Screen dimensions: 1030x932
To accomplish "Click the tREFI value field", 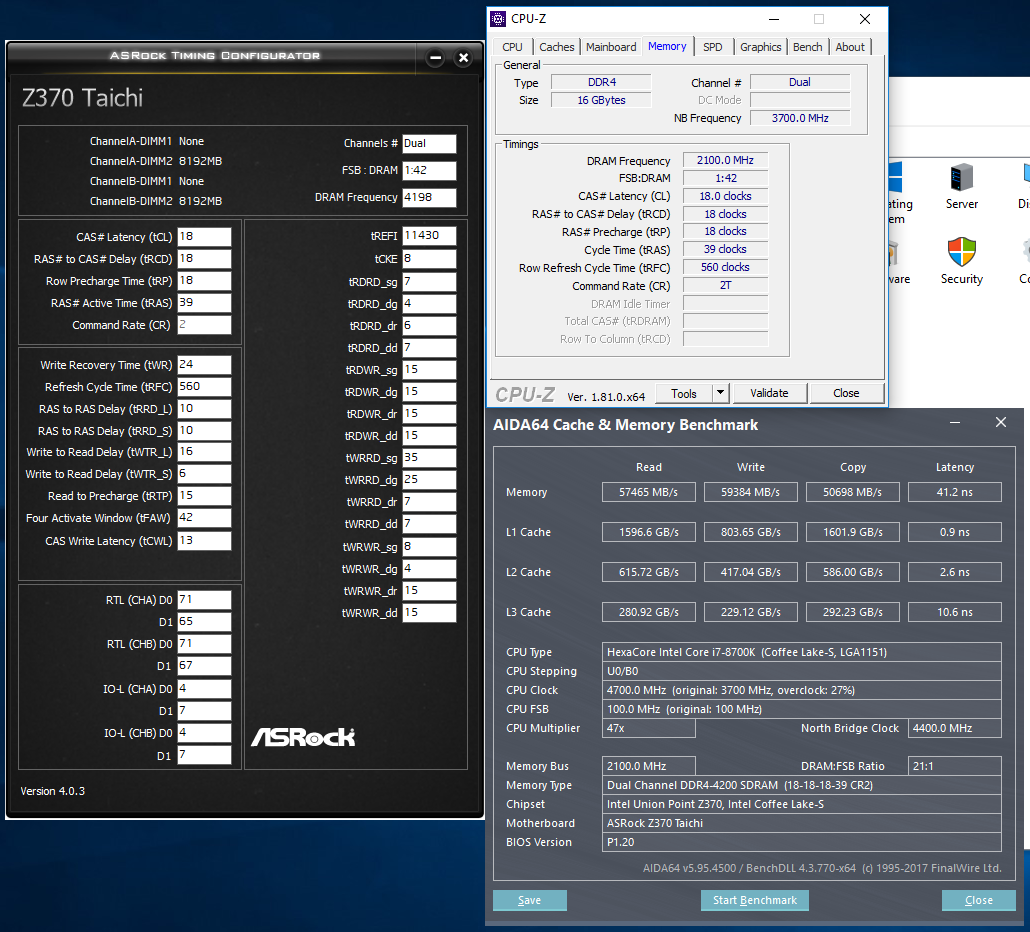I will coord(429,236).
